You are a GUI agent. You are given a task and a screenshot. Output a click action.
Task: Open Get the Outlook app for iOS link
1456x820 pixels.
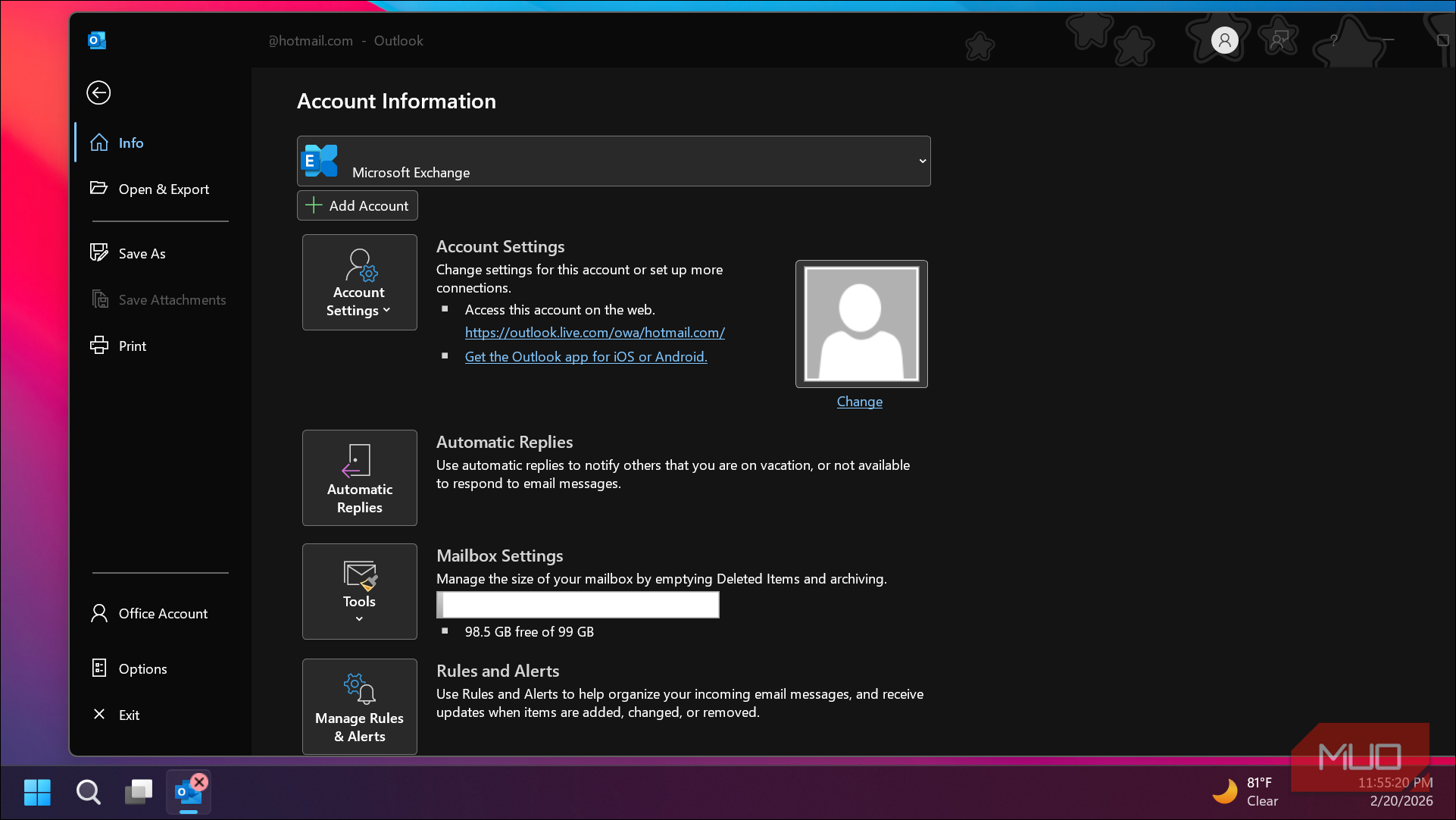[586, 356]
